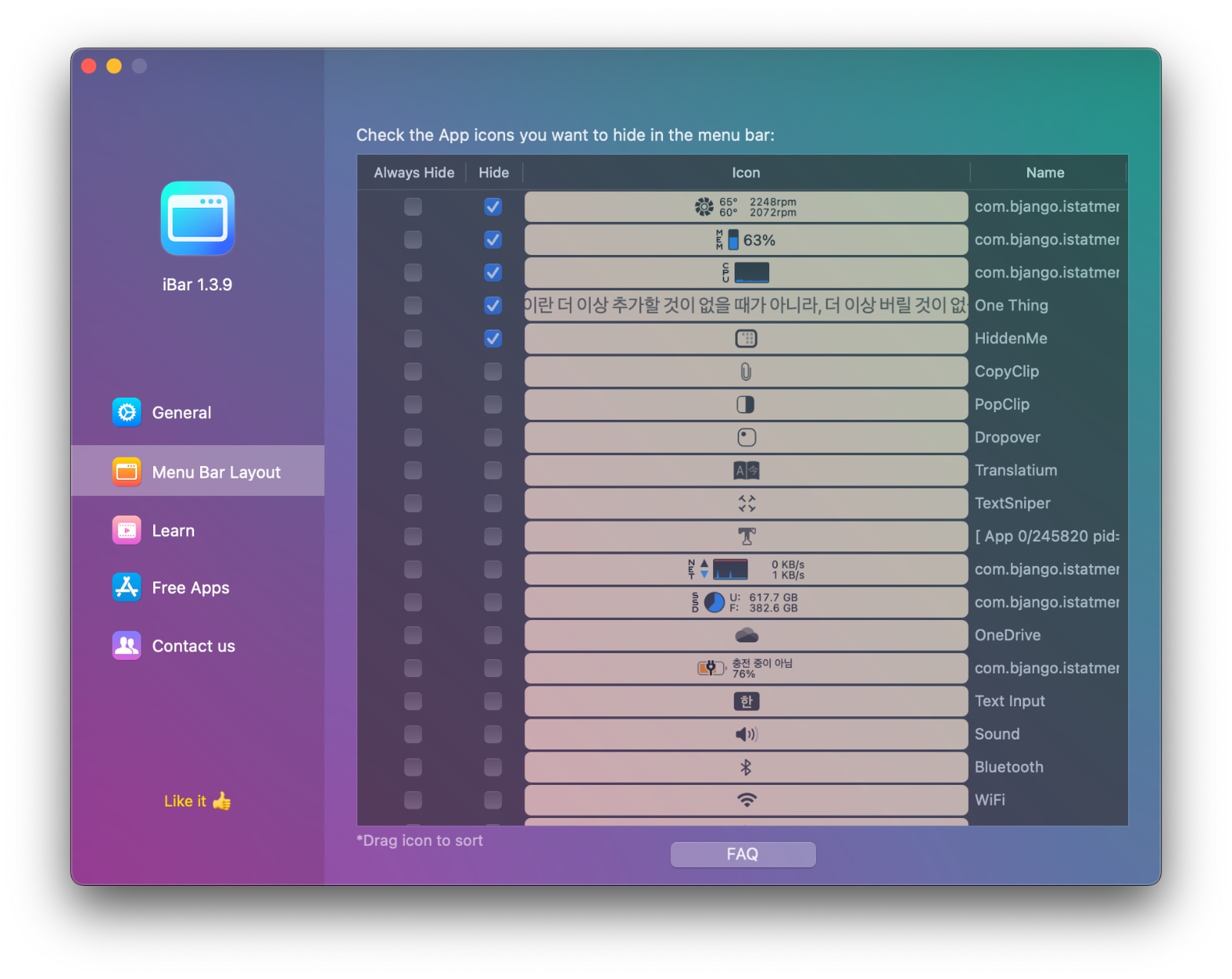Click the Bluetooth name cell
The height and width of the screenshot is (979, 1232).
tap(1009, 767)
